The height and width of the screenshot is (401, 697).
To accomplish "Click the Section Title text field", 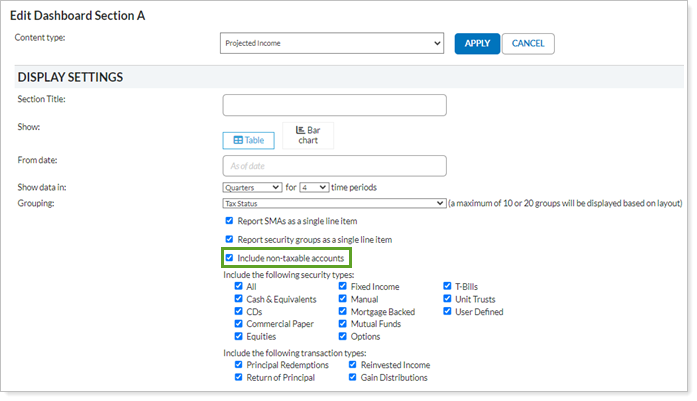I will pyautogui.click(x=334, y=105).
